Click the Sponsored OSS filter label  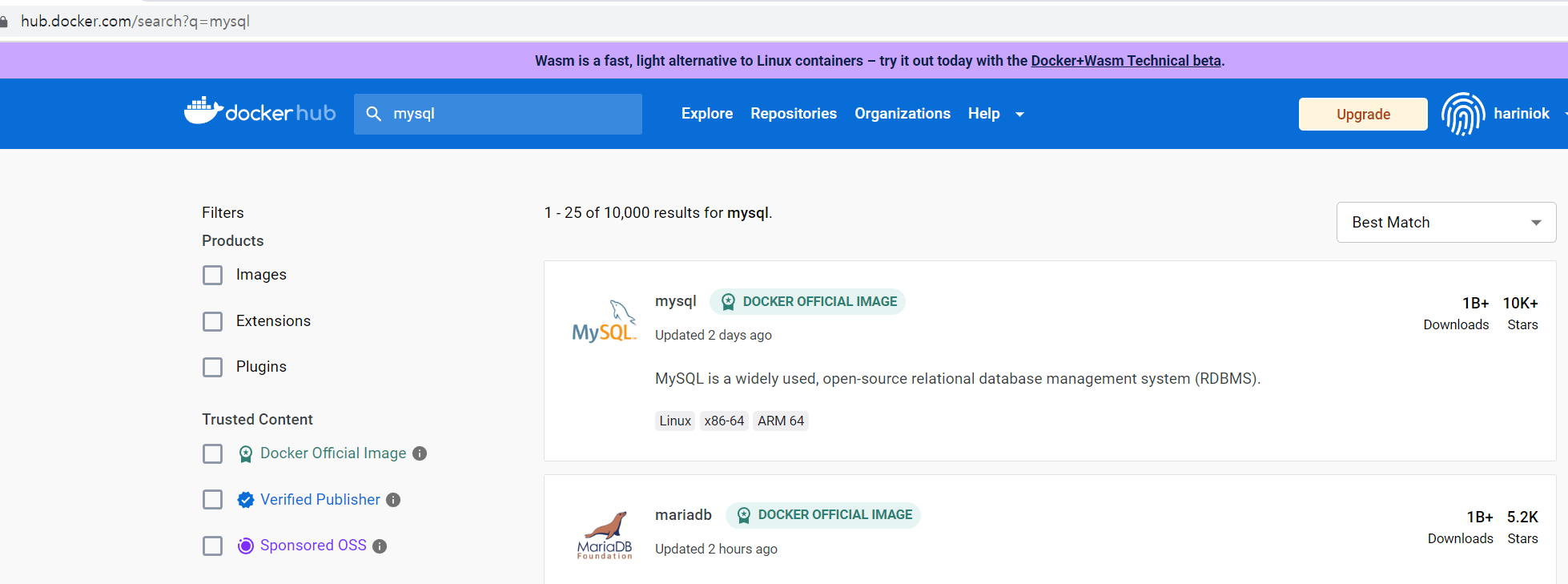[313, 546]
